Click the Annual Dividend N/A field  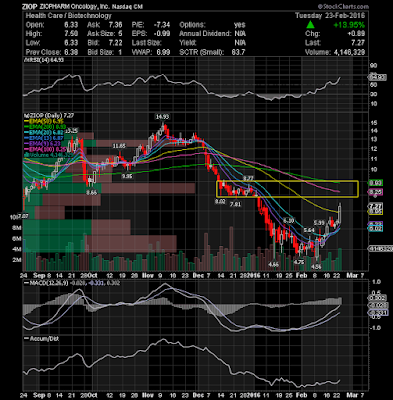coord(212,34)
